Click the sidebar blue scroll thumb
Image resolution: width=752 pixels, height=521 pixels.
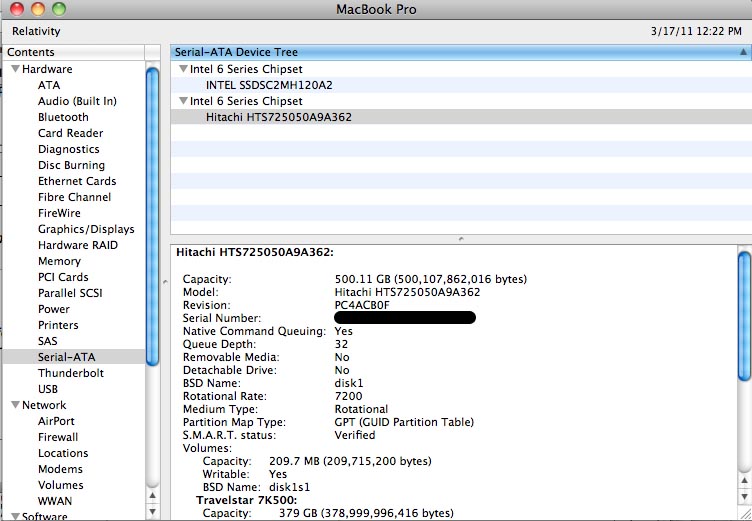pyautogui.click(x=152, y=217)
